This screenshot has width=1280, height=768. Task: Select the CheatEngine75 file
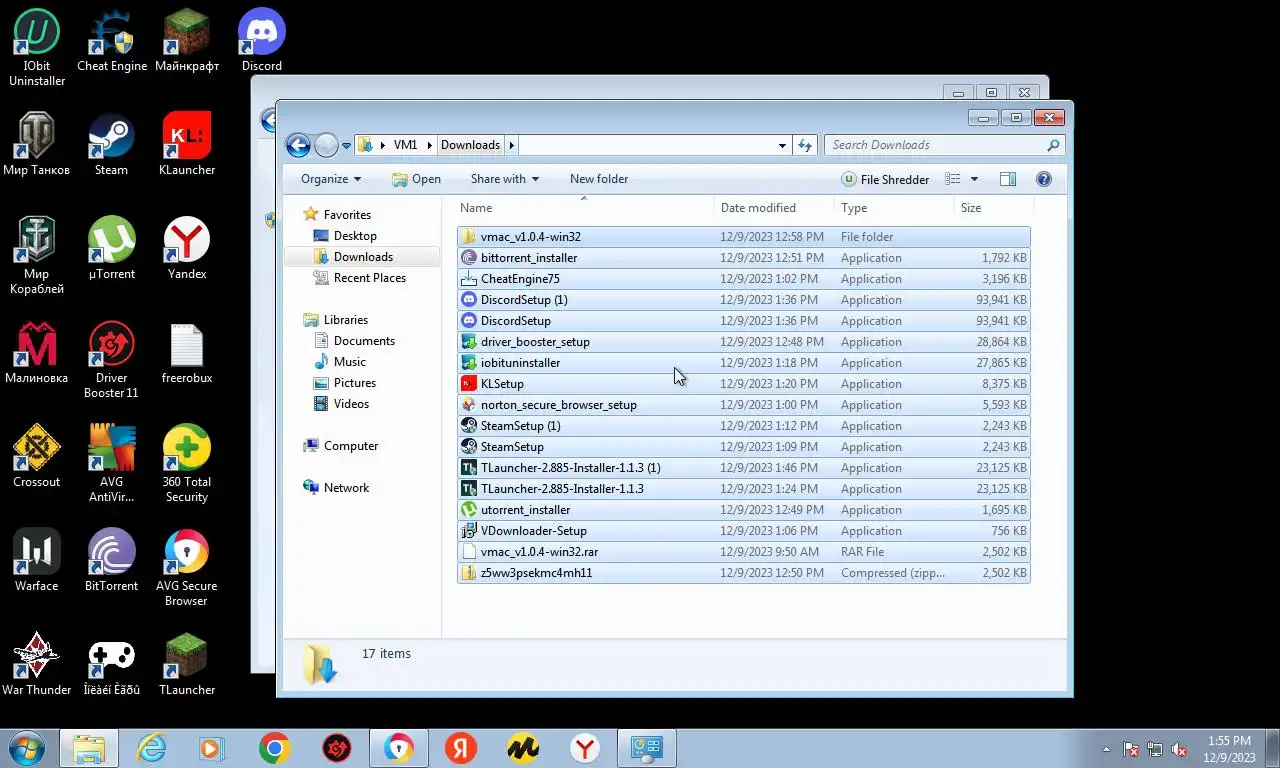[743, 279]
